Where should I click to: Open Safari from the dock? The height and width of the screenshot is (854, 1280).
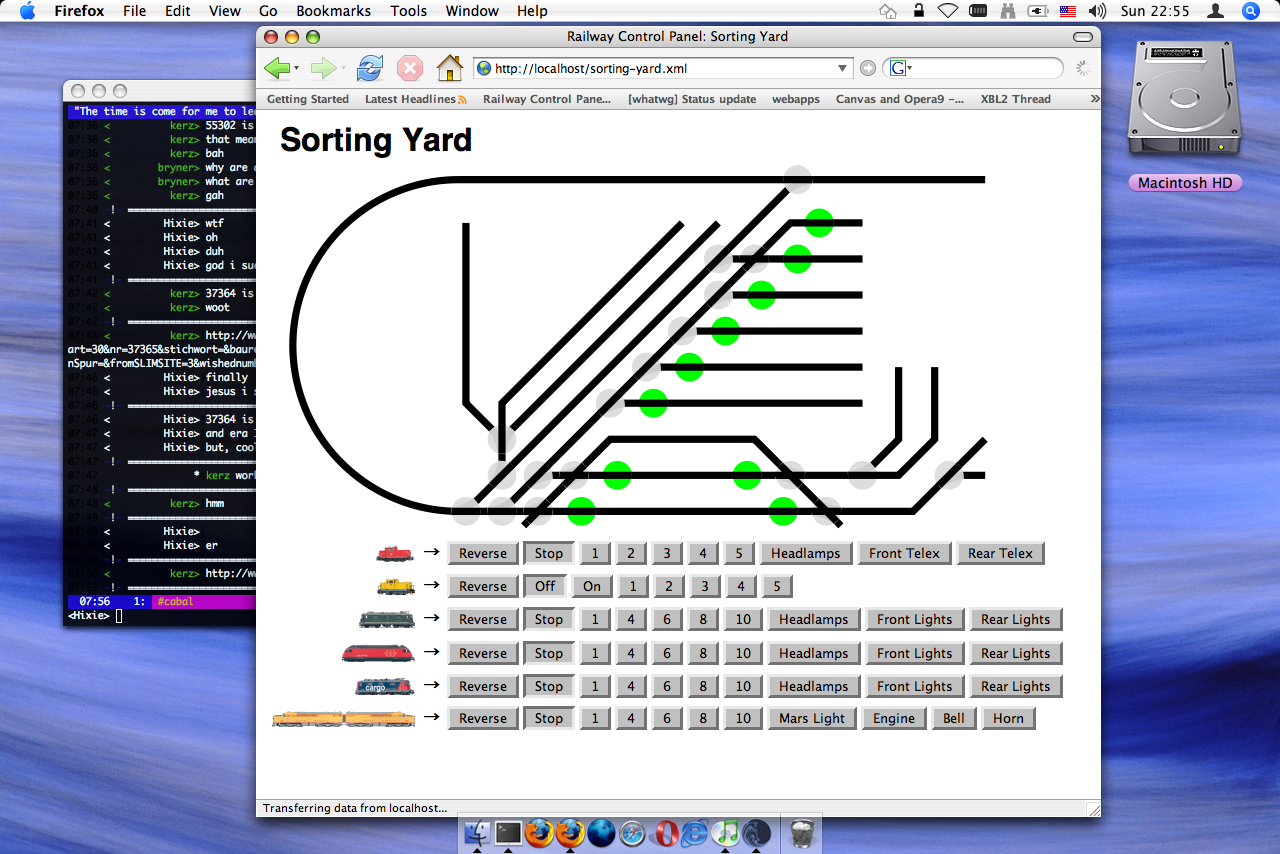pyautogui.click(x=633, y=833)
